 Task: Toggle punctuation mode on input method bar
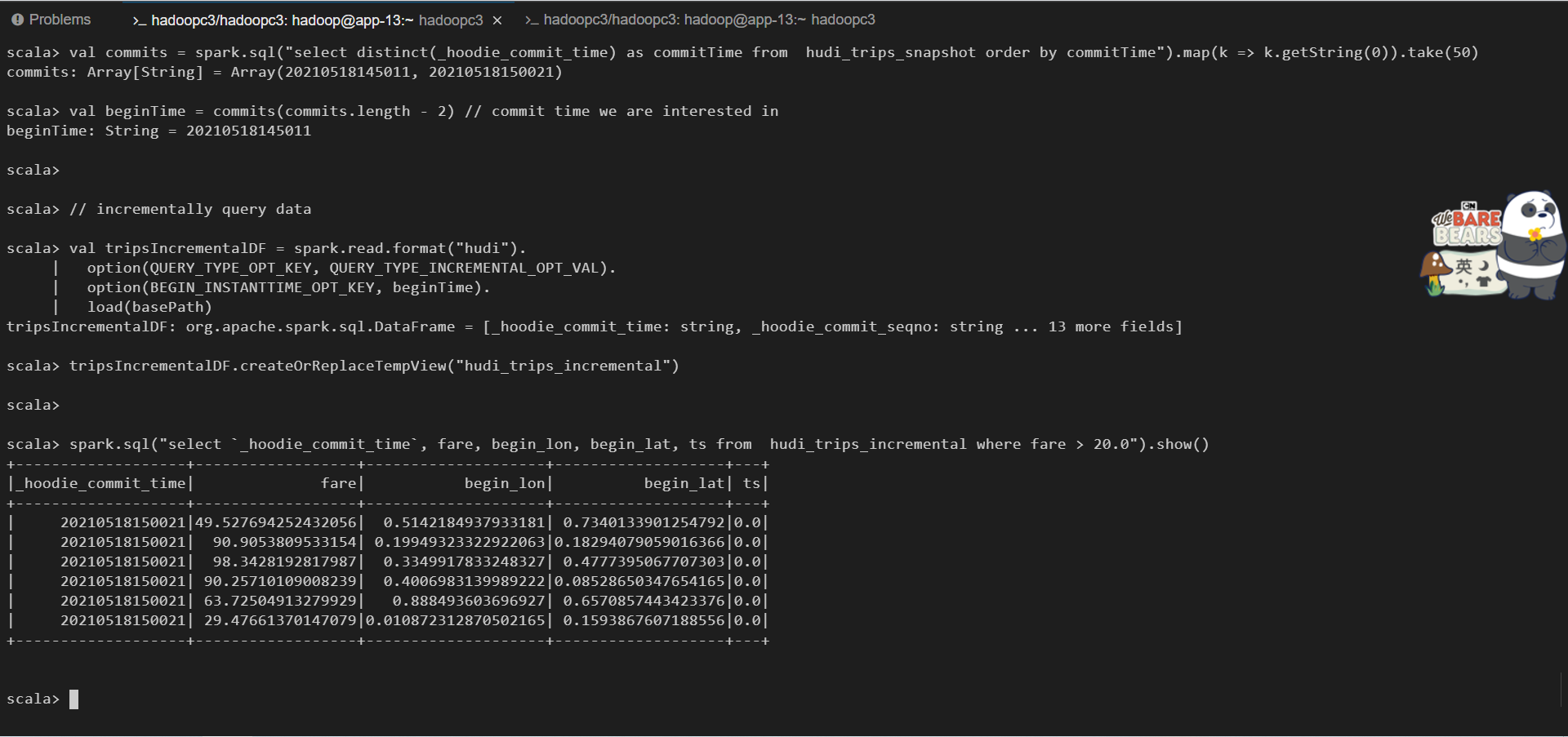point(1463,282)
